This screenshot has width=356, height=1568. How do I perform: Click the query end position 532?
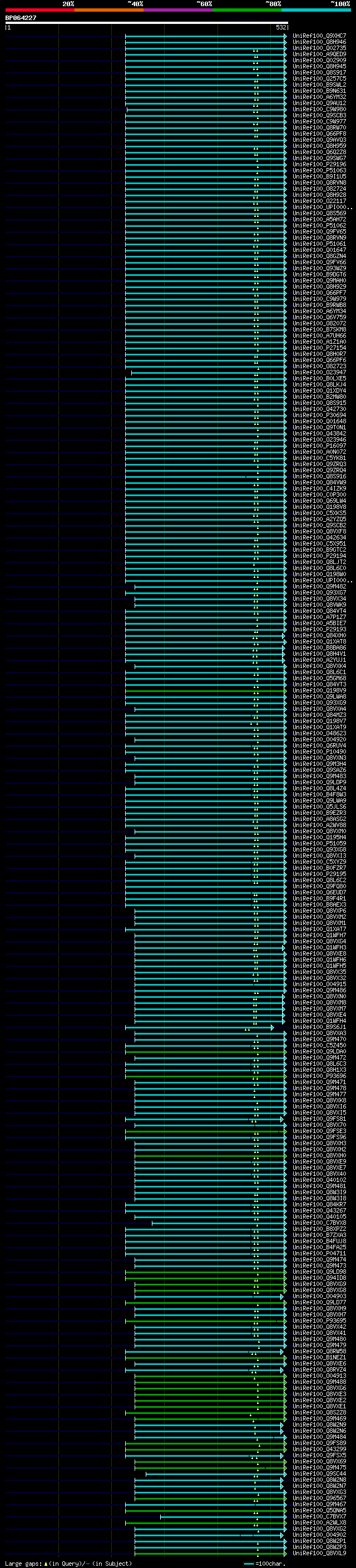[x=281, y=27]
